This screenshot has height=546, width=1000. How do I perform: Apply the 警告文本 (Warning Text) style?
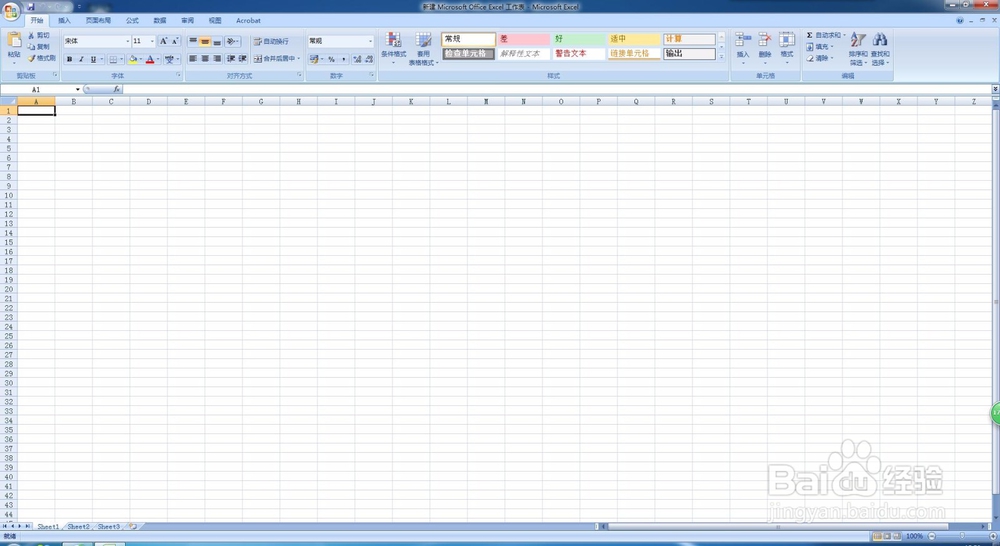click(578, 54)
